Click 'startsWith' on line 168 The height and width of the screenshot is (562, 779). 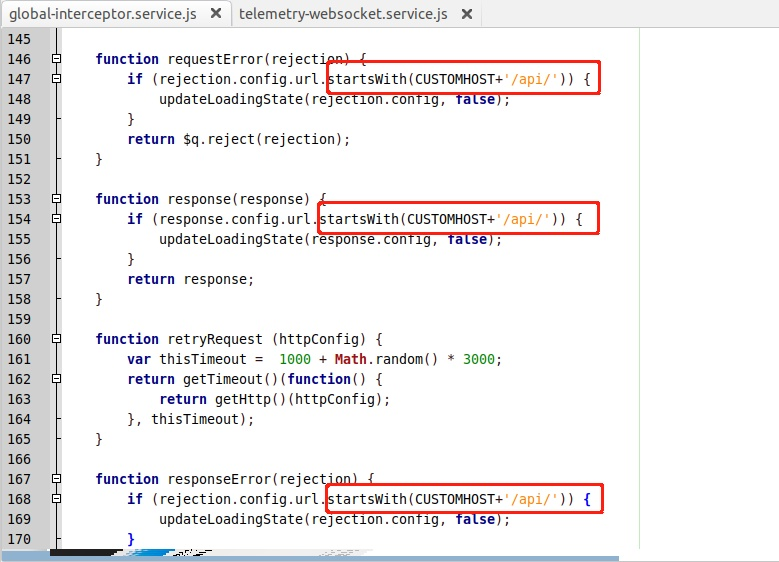pyautogui.click(x=368, y=499)
